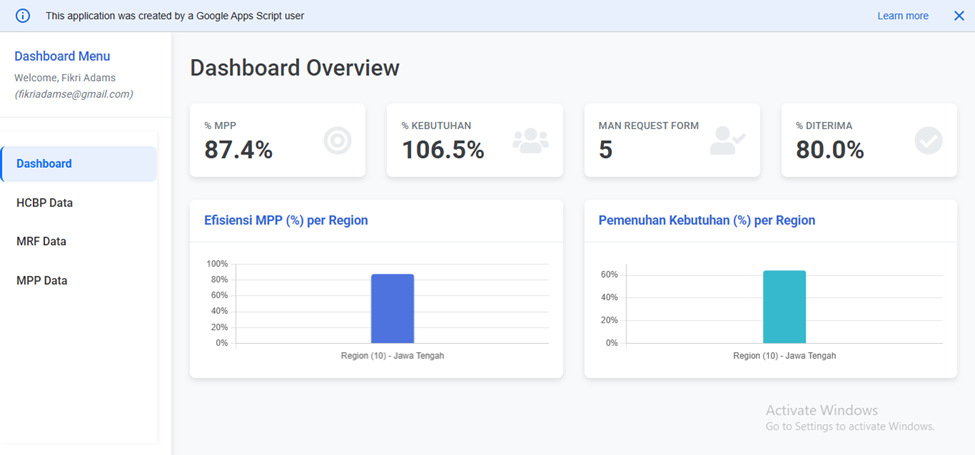Click the Efisiensi MPP (%) per Region title
This screenshot has height=455, width=975.
pos(284,221)
